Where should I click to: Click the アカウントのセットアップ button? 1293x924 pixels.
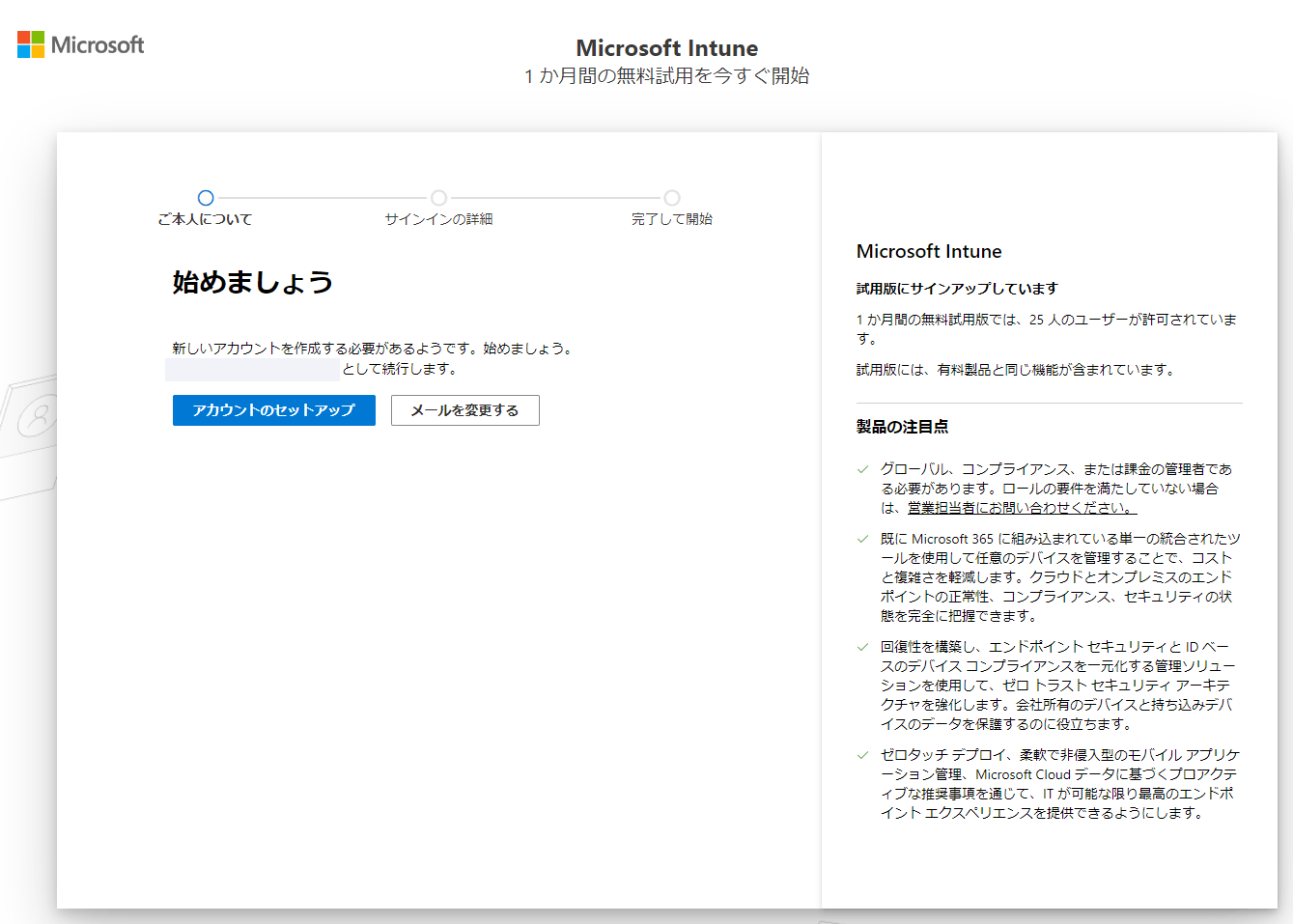(x=274, y=410)
